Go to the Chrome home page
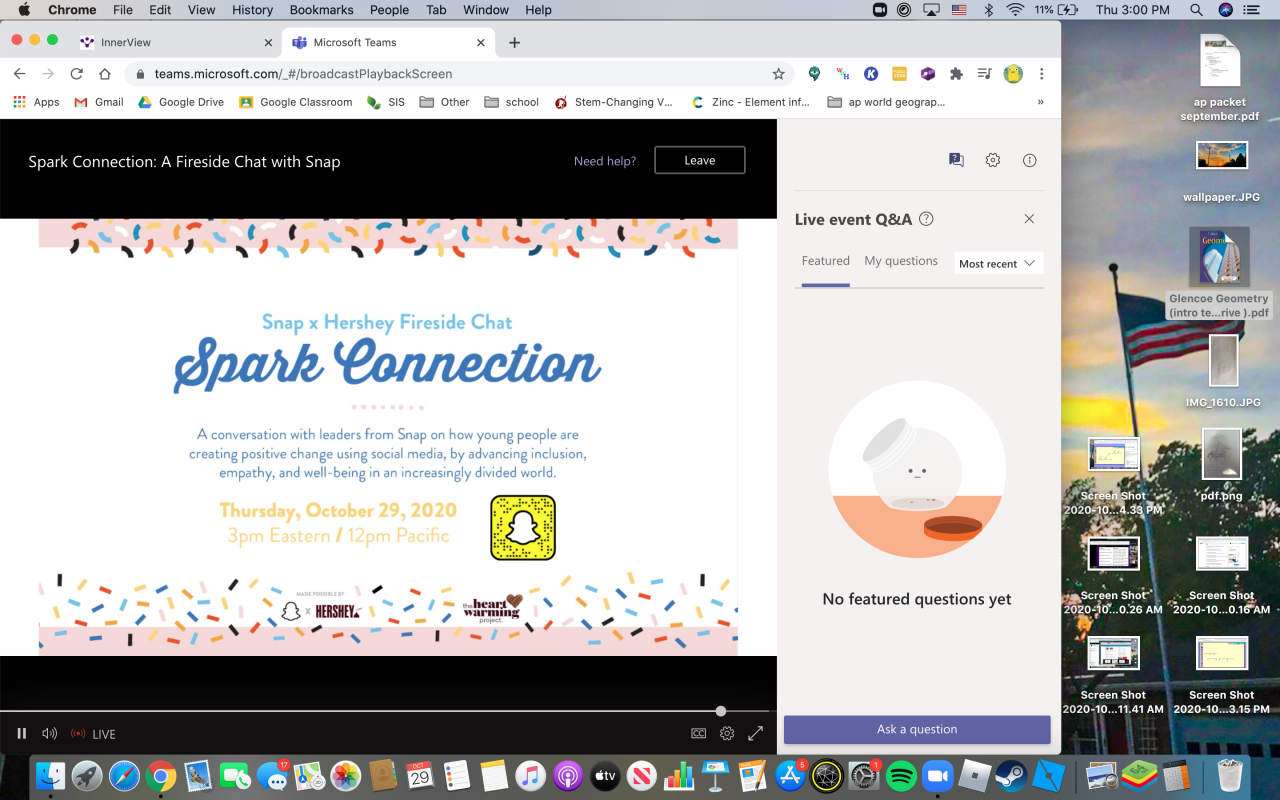The width and height of the screenshot is (1280, 800). 104,74
